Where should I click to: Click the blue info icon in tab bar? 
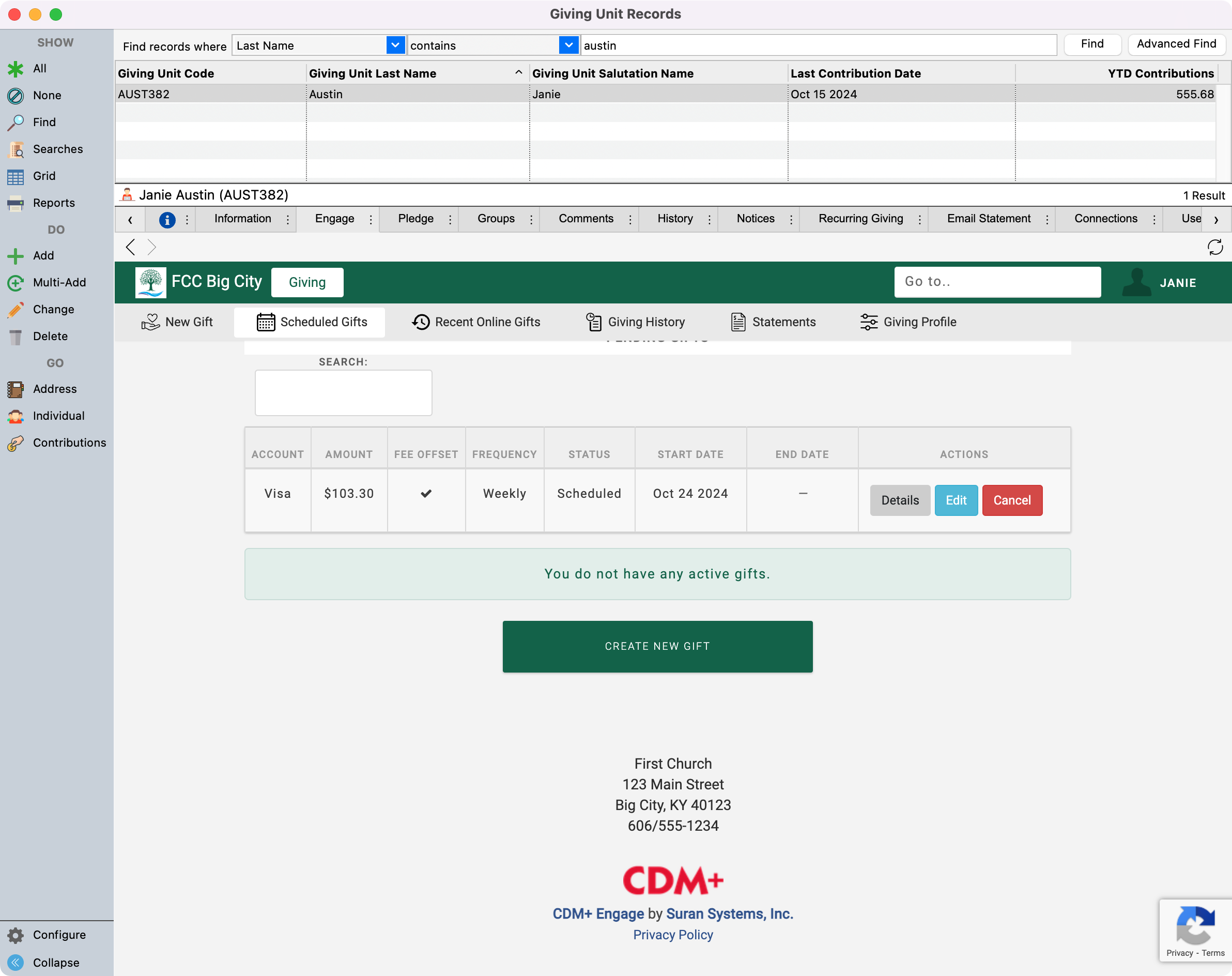[x=167, y=219]
